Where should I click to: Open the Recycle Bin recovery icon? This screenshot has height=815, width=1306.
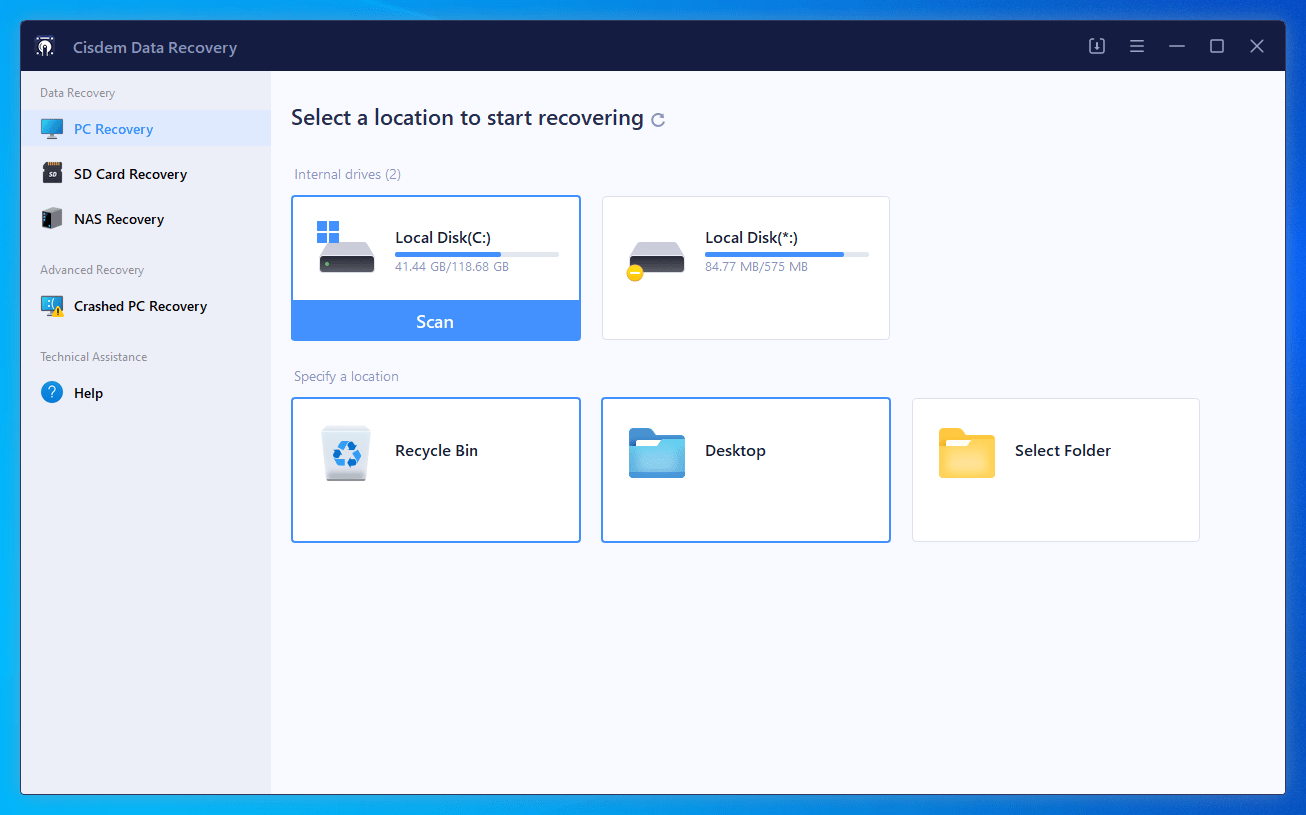point(346,453)
